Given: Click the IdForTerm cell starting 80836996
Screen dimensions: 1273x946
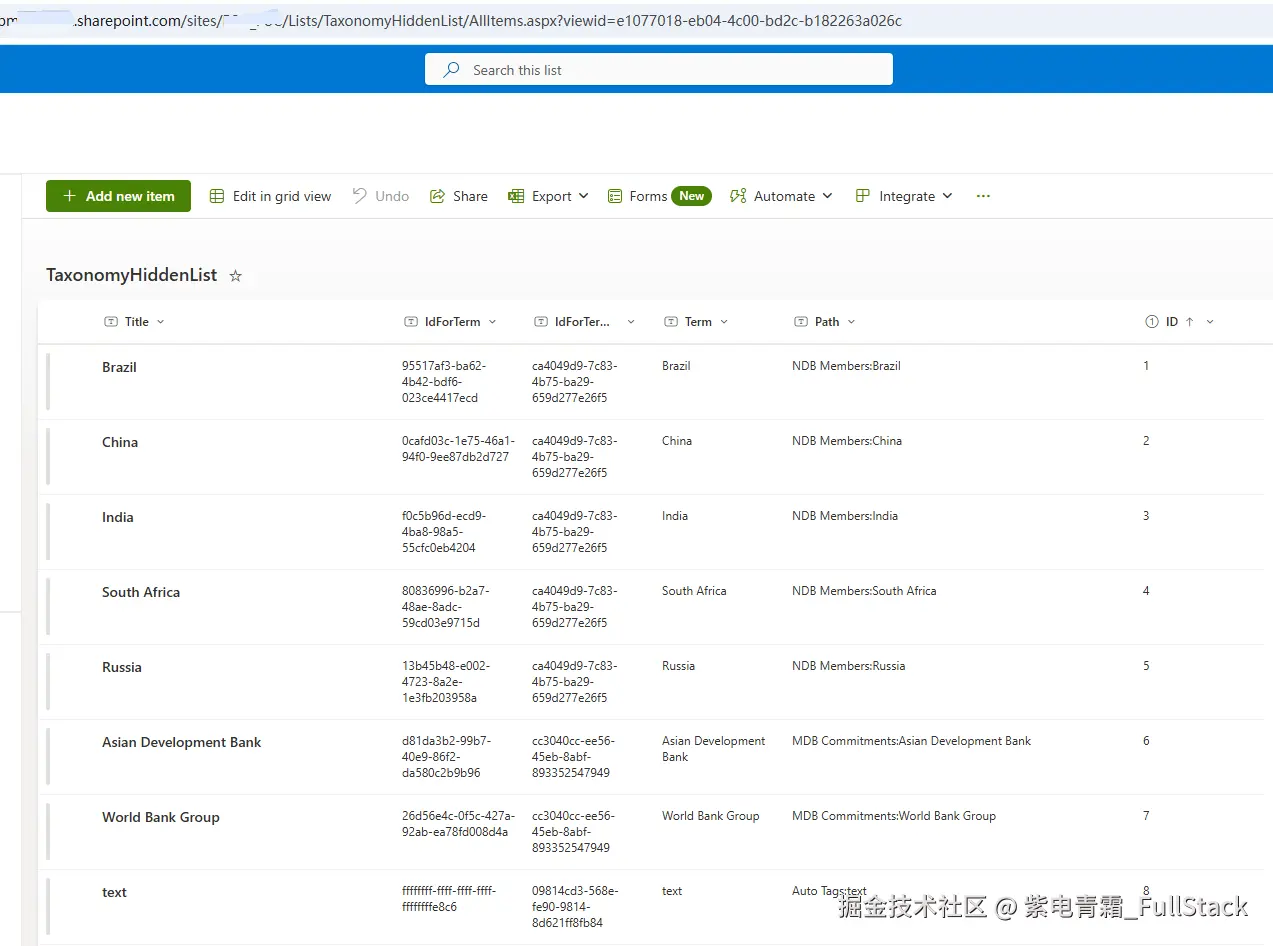Looking at the screenshot, I should [x=446, y=607].
